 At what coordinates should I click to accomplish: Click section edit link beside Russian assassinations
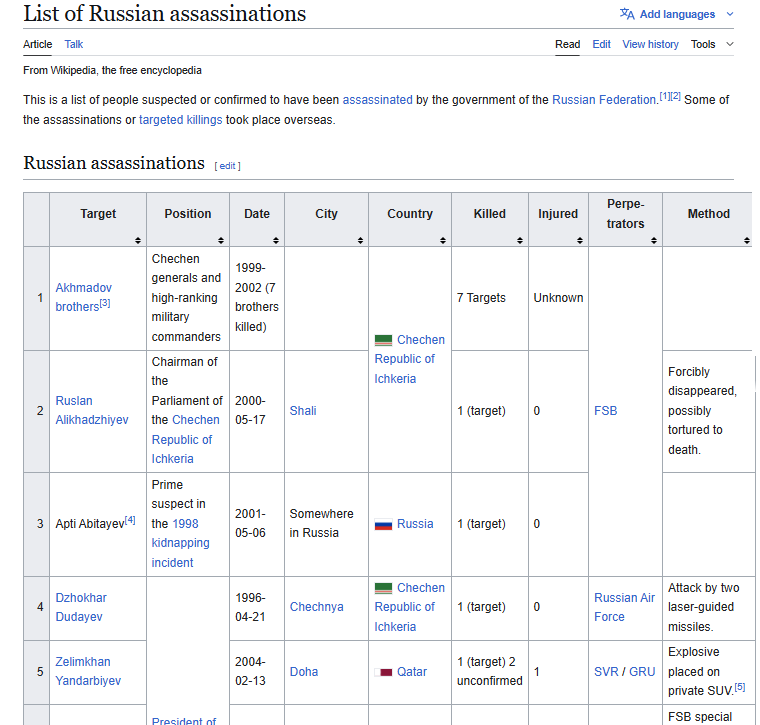[x=227, y=166]
